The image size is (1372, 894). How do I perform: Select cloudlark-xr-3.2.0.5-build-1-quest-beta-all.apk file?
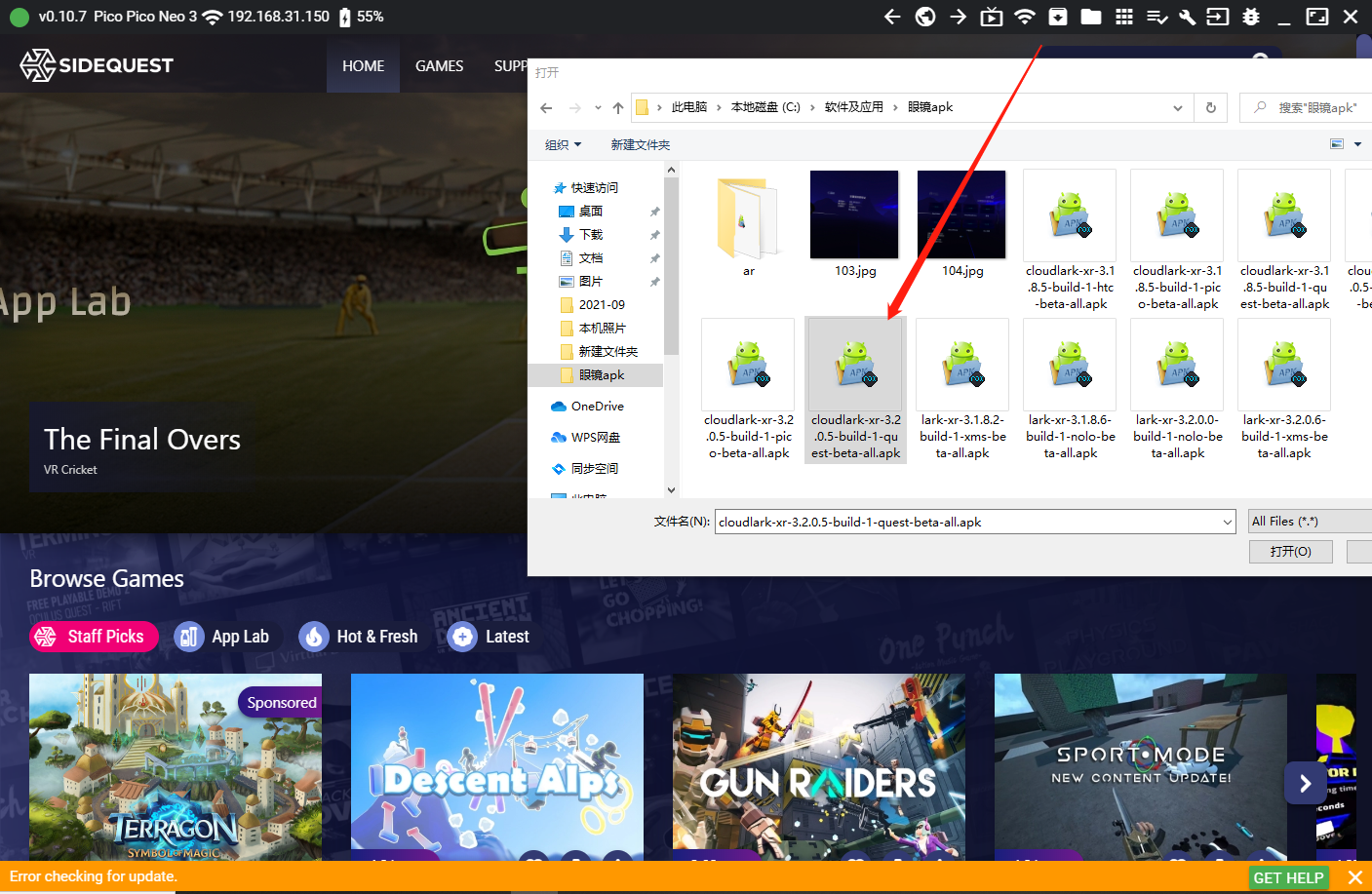tap(855, 390)
